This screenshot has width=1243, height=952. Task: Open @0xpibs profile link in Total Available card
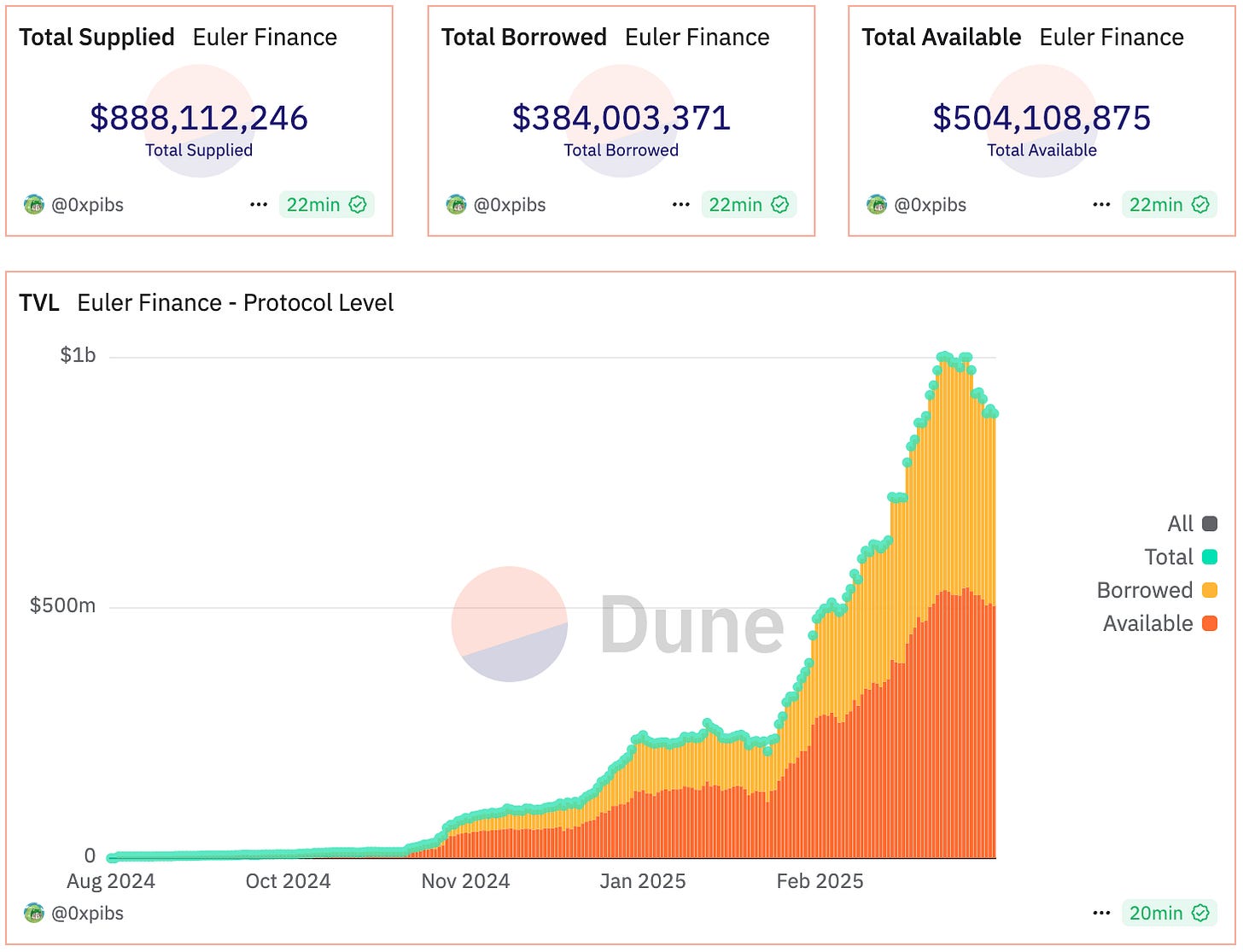930,205
